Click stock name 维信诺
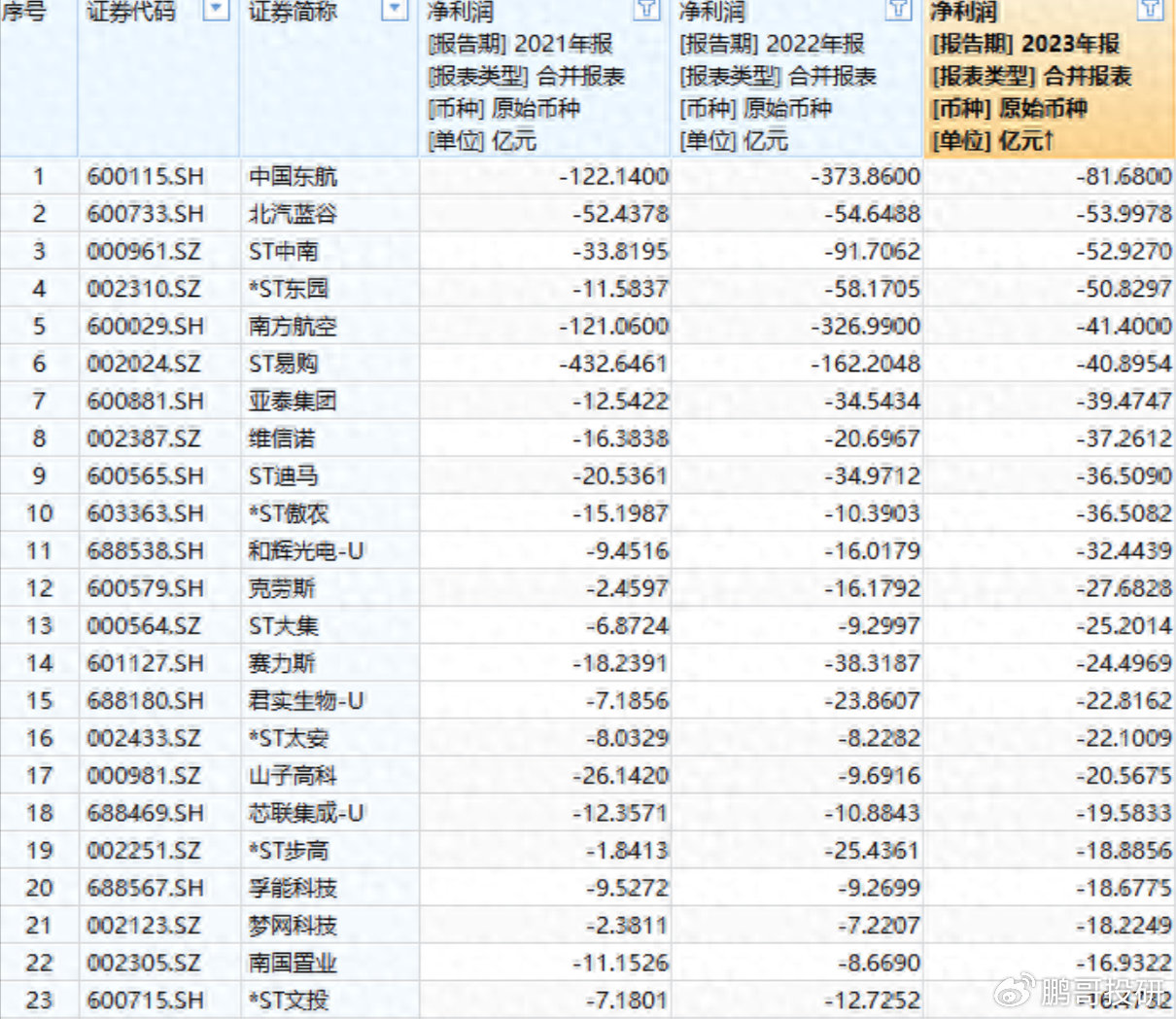The width and height of the screenshot is (1176, 1019). pyautogui.click(x=282, y=439)
